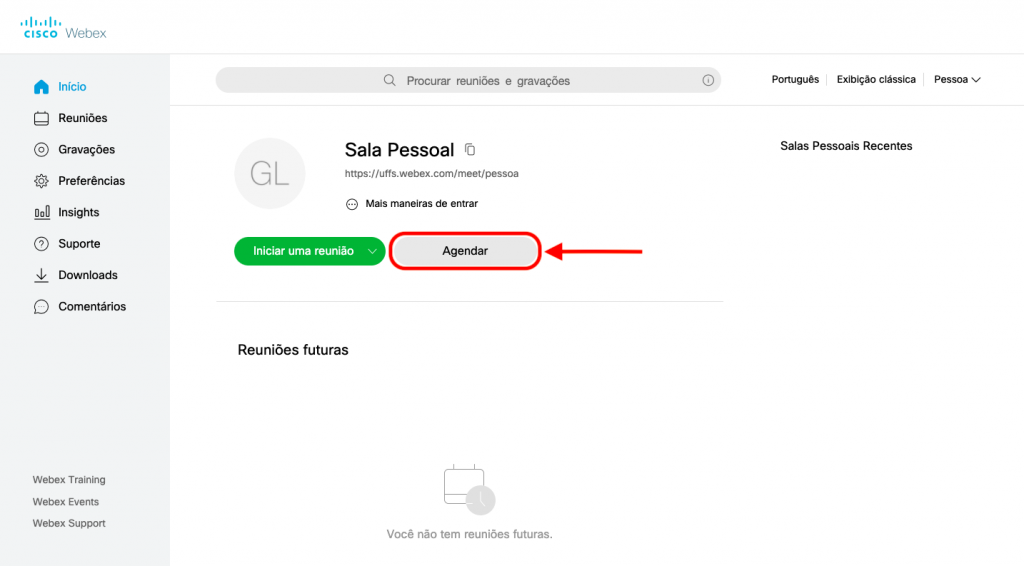Open the Suporte help icon
Image resolution: width=1024 pixels, height=566 pixels.
point(41,244)
